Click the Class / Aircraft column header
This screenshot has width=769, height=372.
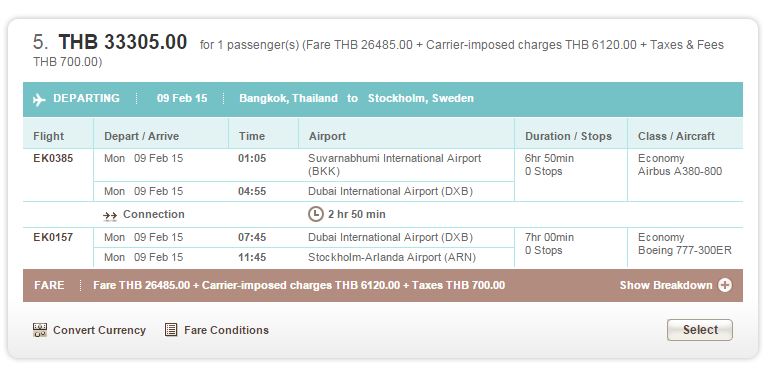point(676,136)
